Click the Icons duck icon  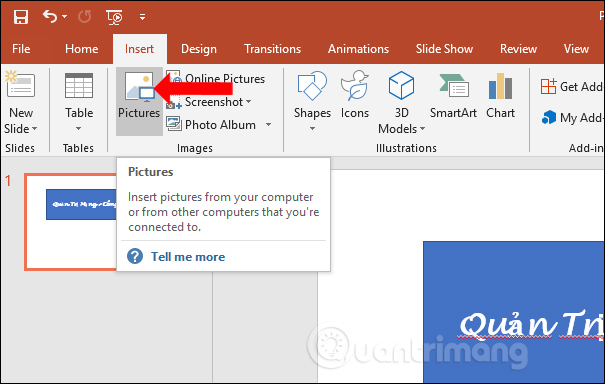pos(355,85)
